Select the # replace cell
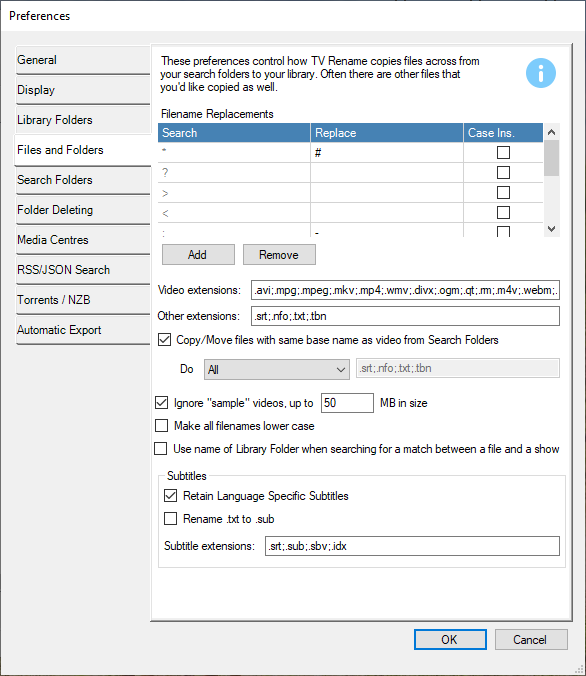Image resolution: width=586 pixels, height=676 pixels. pyautogui.click(x=387, y=153)
